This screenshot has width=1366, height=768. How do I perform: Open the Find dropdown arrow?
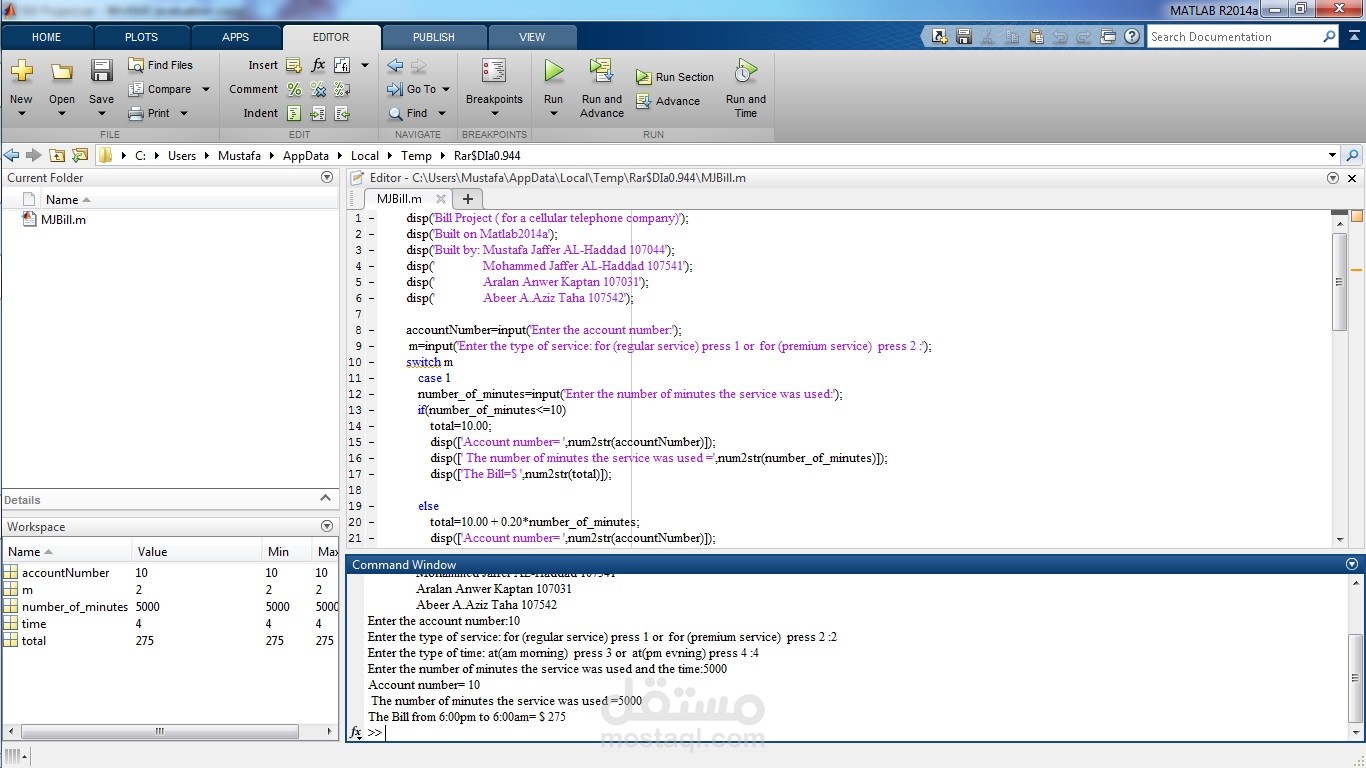pyautogui.click(x=444, y=113)
